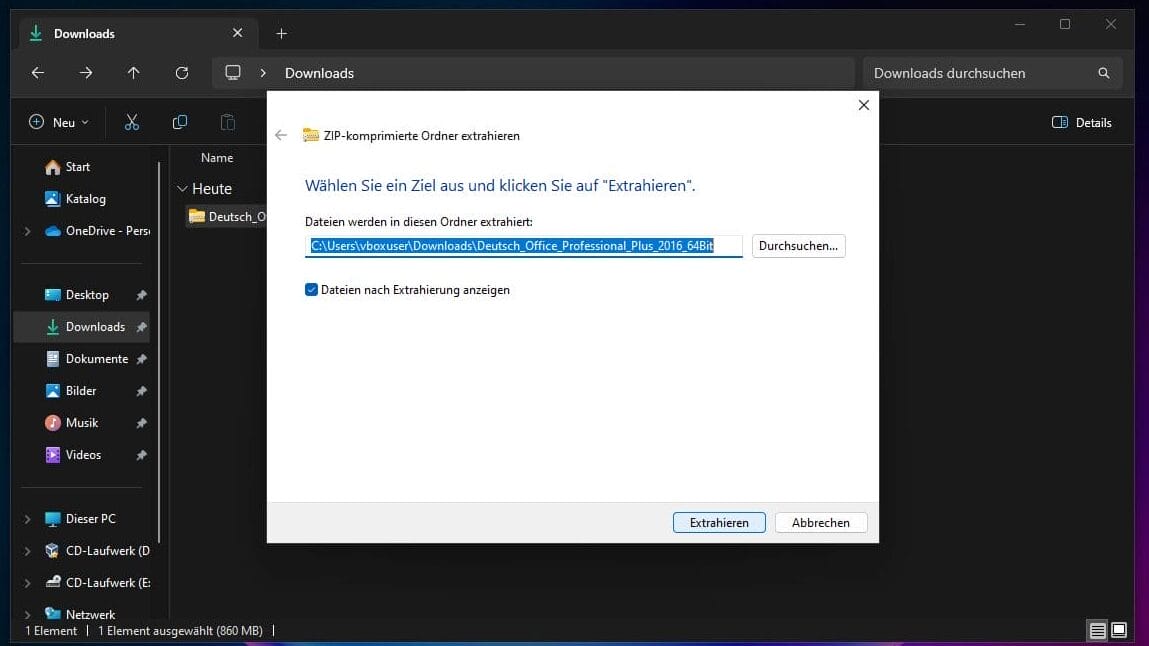Screen dimensions: 1149x646
Task: Open Dokumente in the sidebar
Action: pyautogui.click(x=96, y=359)
